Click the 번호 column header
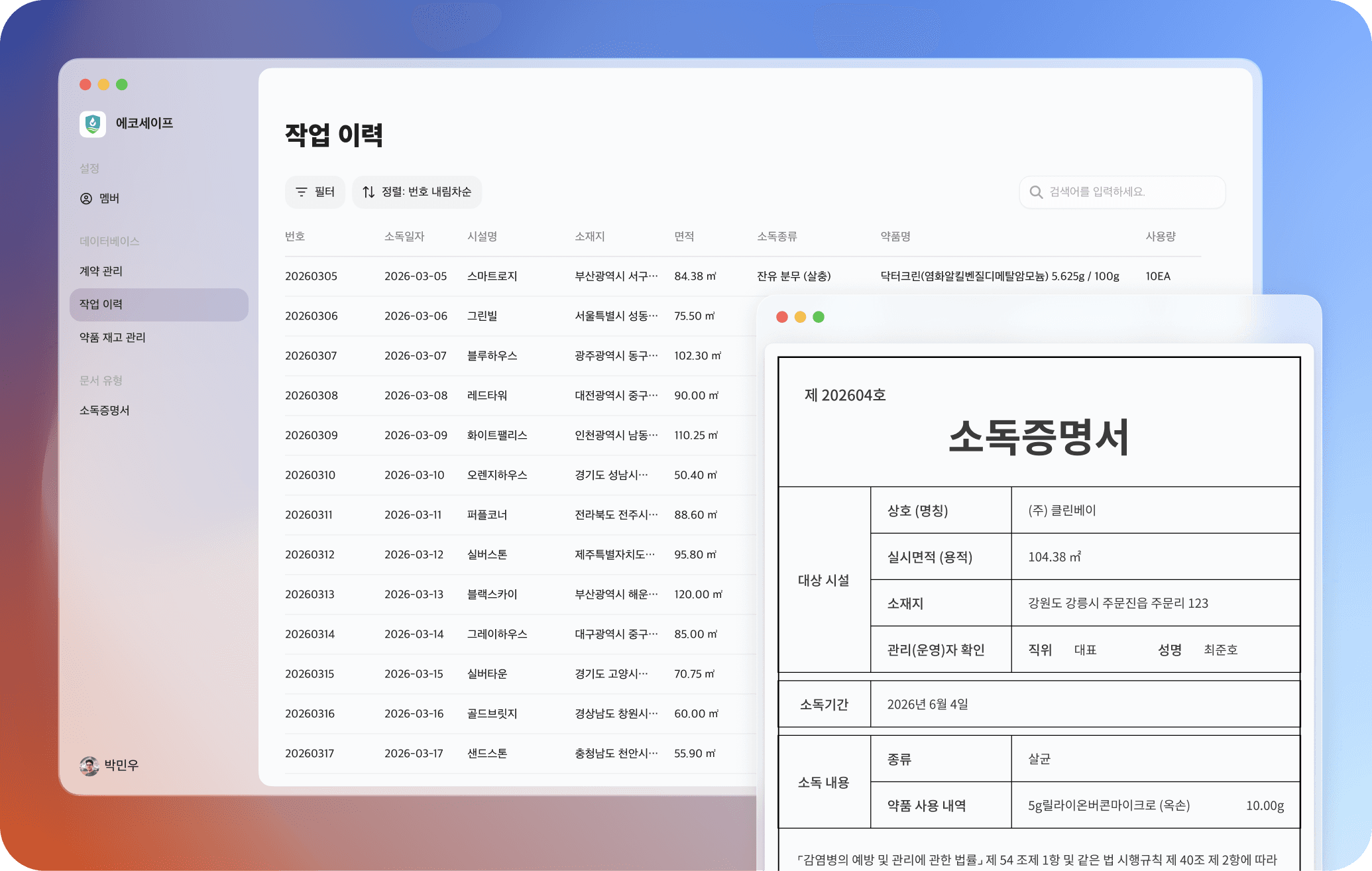Viewport: 1372px width, 871px height. [295, 237]
